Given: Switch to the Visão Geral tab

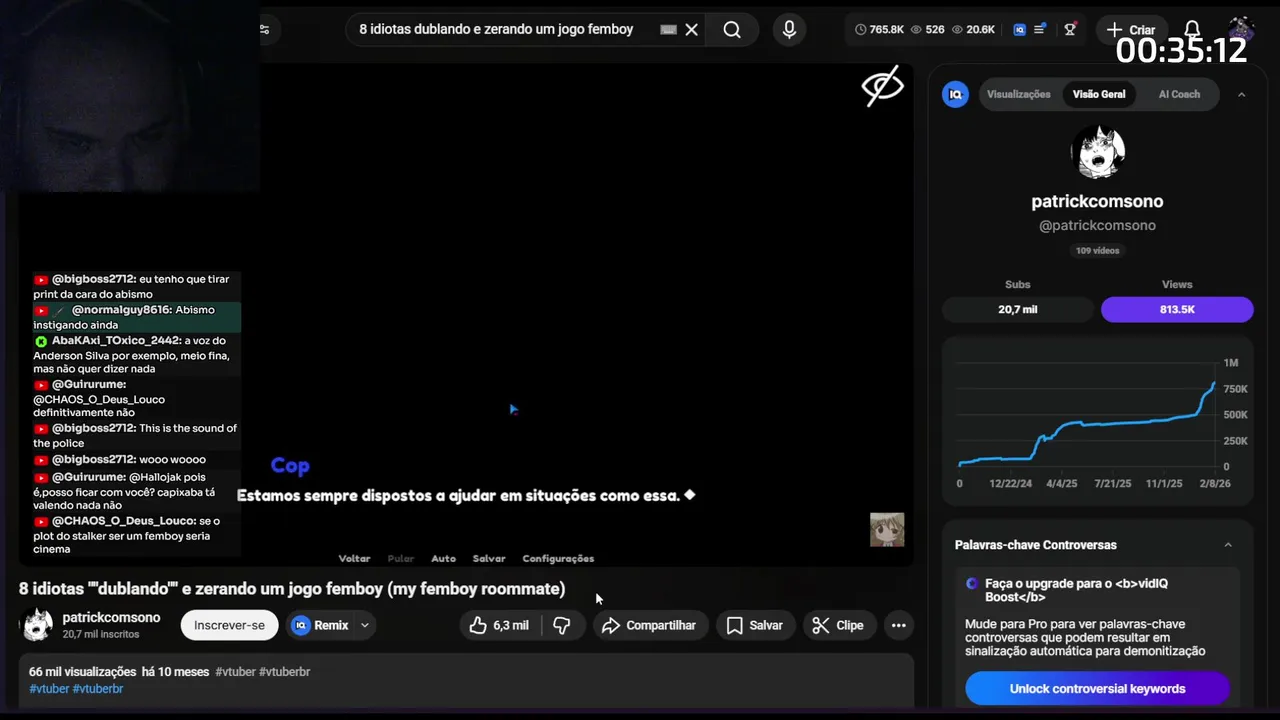Looking at the screenshot, I should click(x=1099, y=94).
